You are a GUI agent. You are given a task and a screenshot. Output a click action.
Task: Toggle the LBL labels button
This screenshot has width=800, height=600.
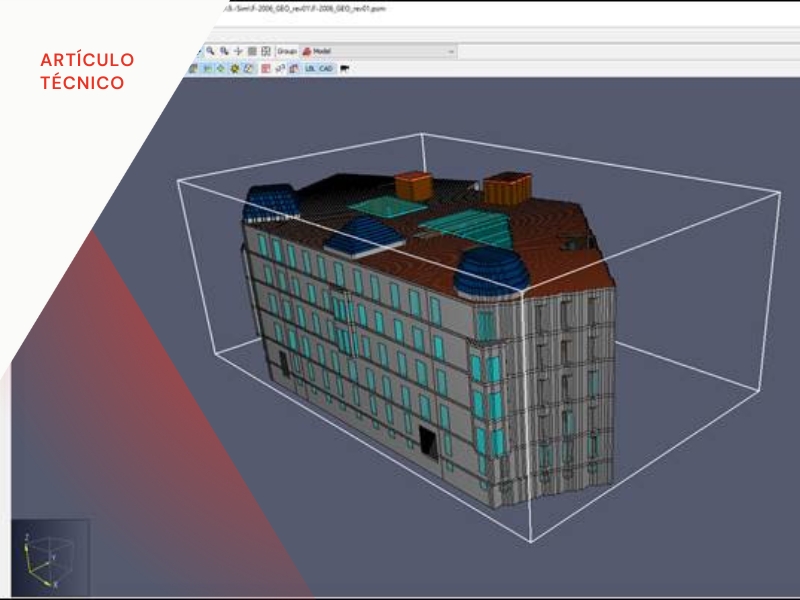(x=310, y=69)
